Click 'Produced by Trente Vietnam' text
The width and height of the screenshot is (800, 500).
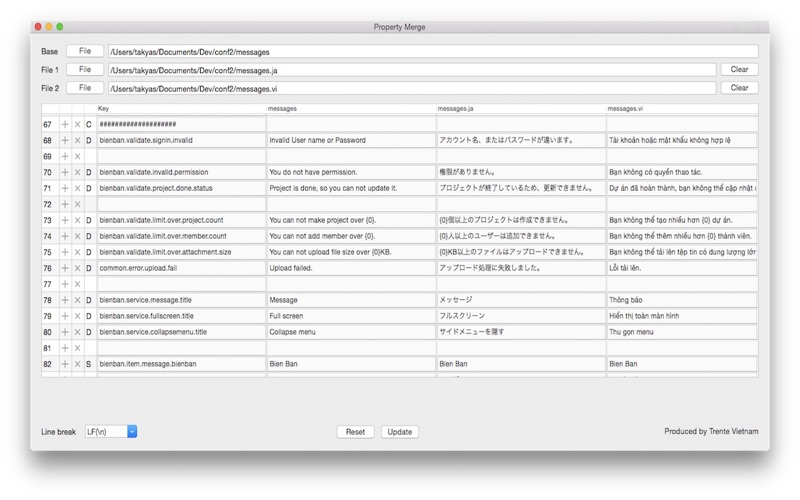[x=711, y=432]
